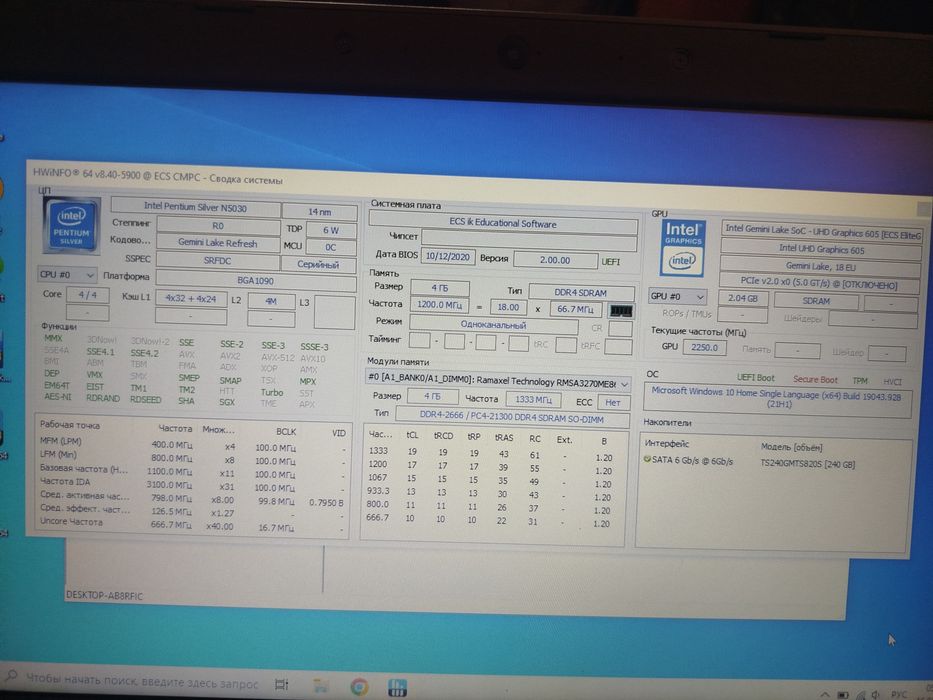Image resolution: width=933 pixels, height=700 pixels.
Task: Click the ECC Нет field
Action: pos(613,402)
